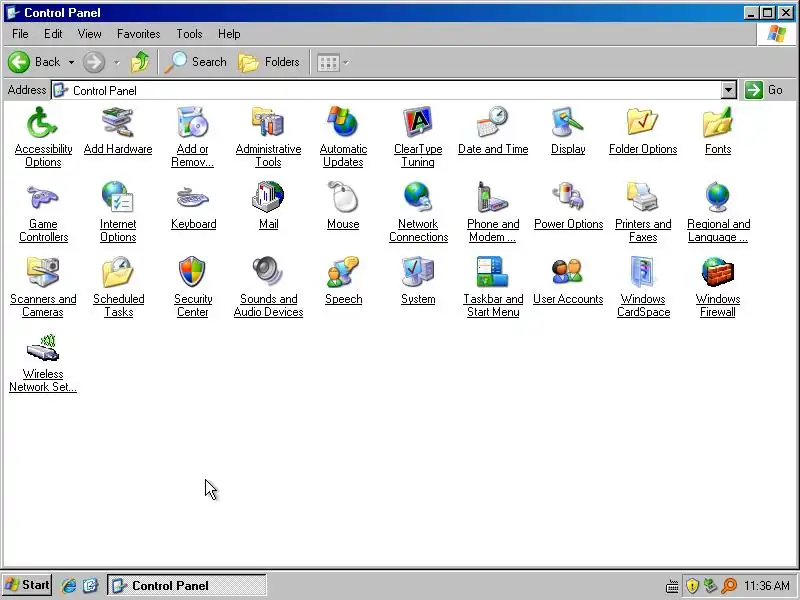Click the keyboard tray icon
The height and width of the screenshot is (600, 800).
[672, 586]
